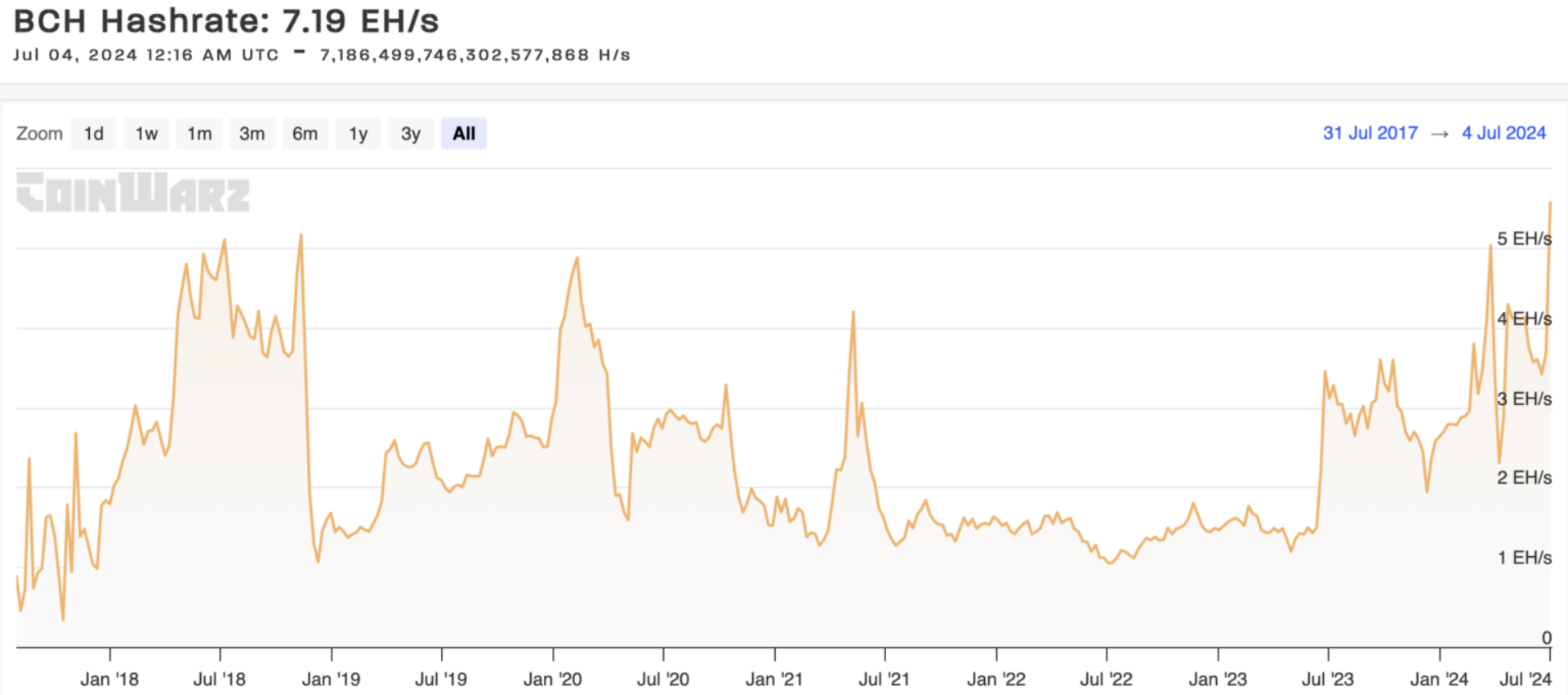The image size is (1568, 695).
Task: Set chart zoom to 6m
Action: click(x=305, y=133)
